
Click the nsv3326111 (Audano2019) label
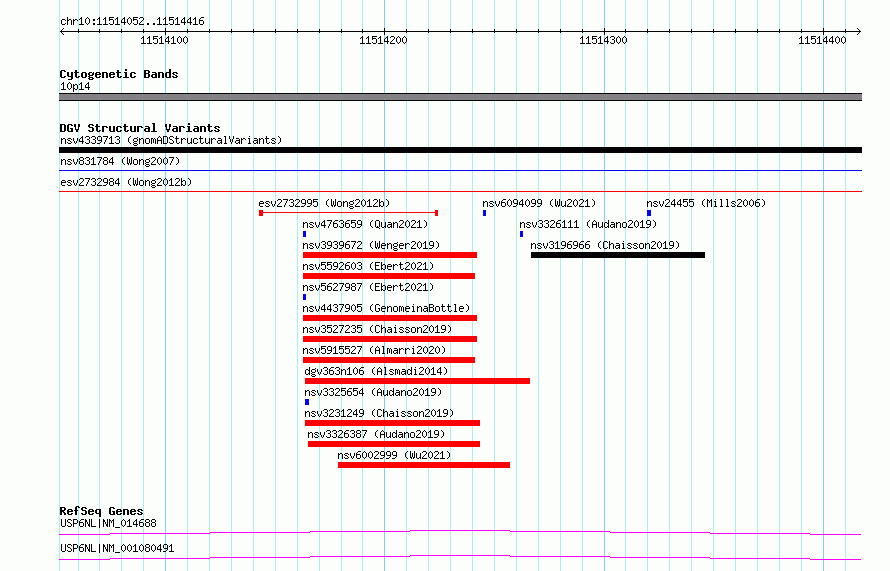tap(588, 224)
